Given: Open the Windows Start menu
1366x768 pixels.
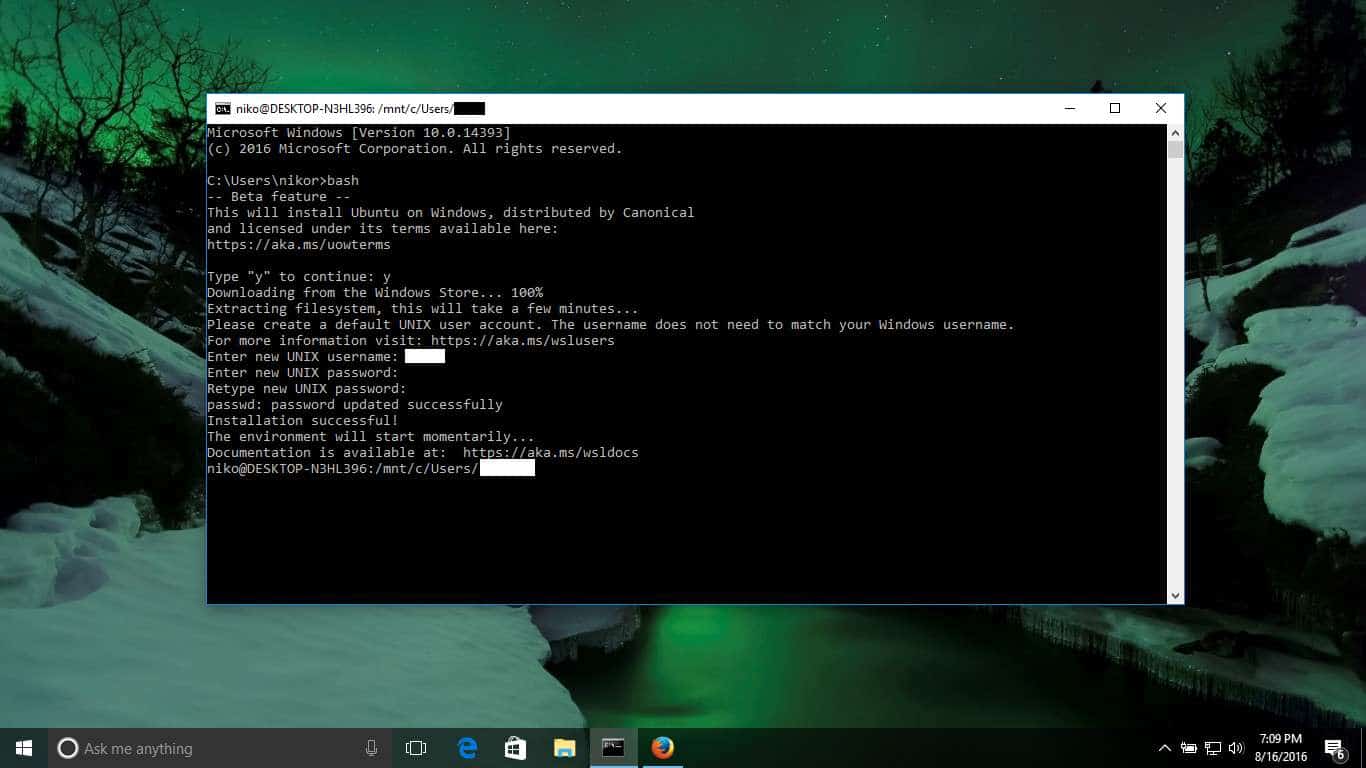Looking at the screenshot, I should click(x=24, y=748).
